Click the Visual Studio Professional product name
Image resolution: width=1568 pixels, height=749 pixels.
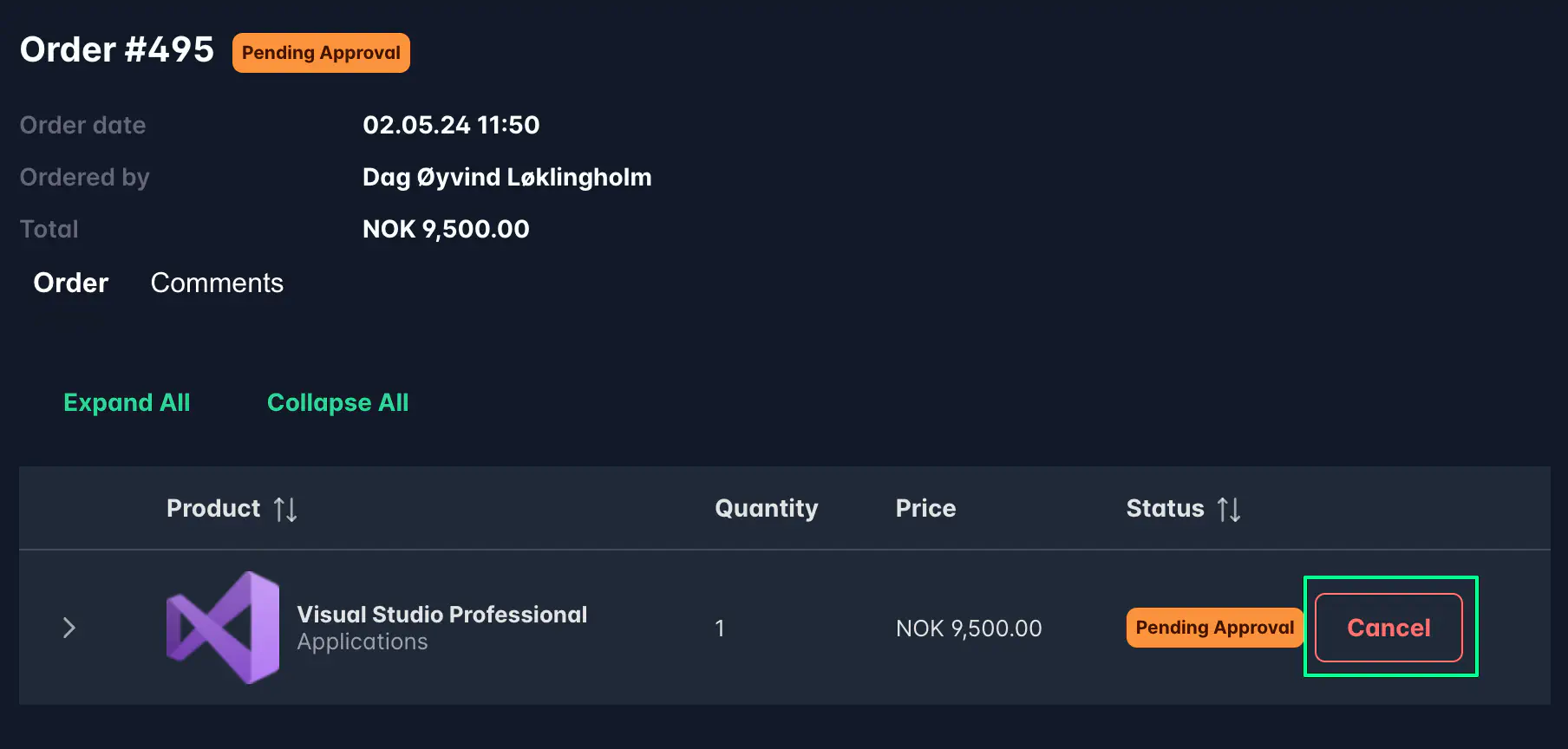click(x=442, y=614)
